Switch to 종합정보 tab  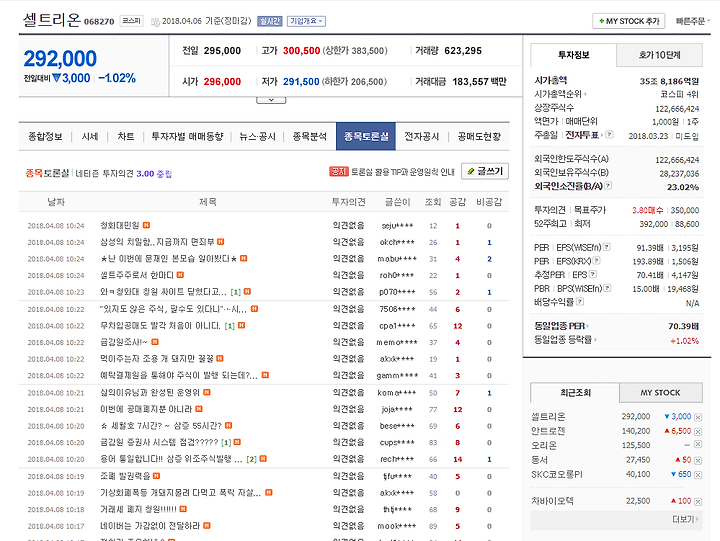click(45, 136)
